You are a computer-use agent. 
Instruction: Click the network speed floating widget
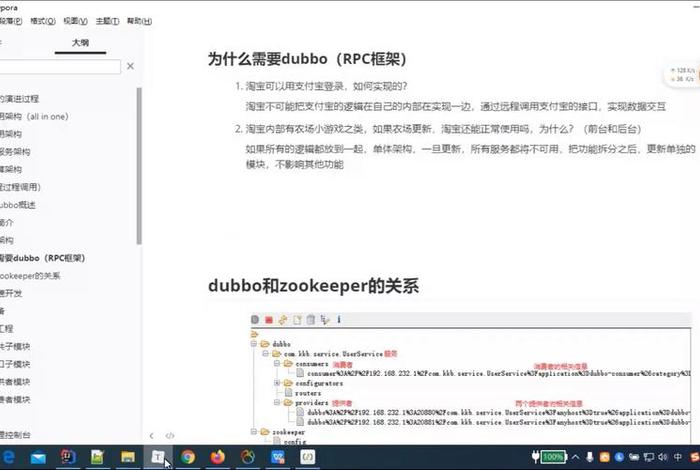click(x=682, y=75)
